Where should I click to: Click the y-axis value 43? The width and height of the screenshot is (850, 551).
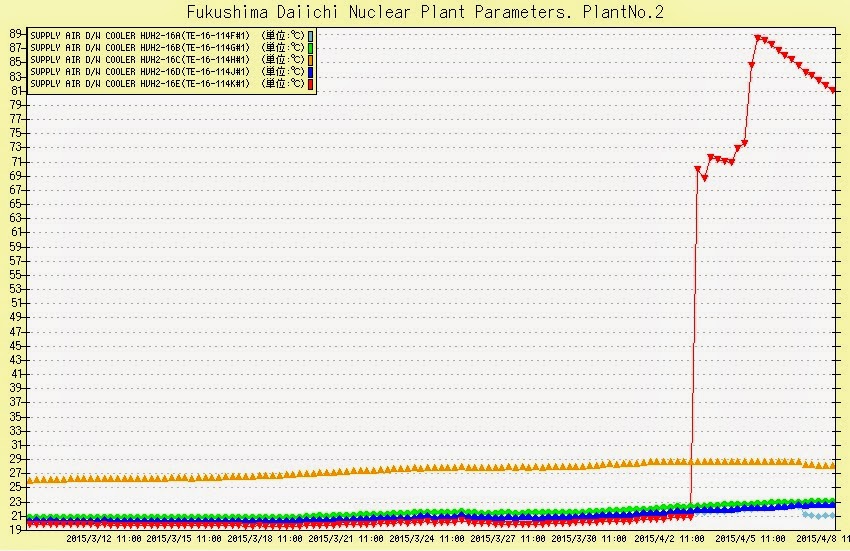15,360
